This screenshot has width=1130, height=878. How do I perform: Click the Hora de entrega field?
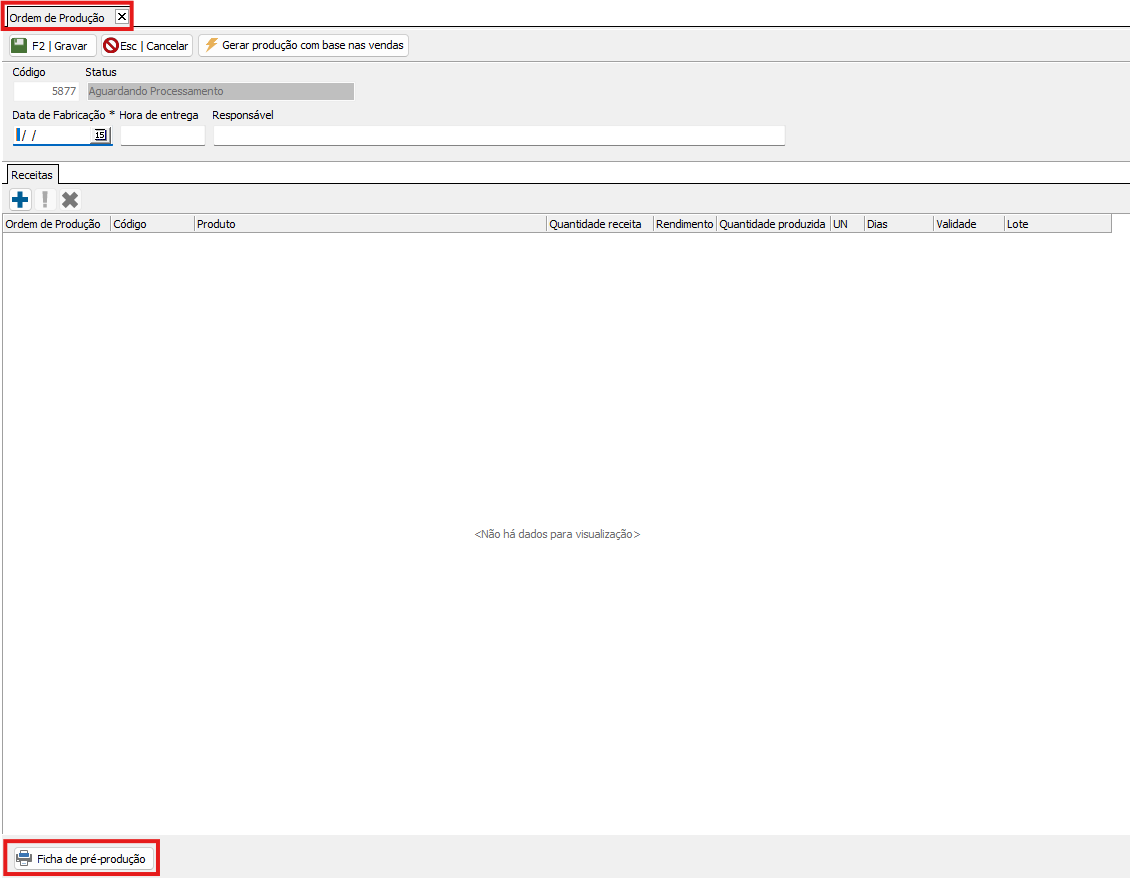click(x=162, y=135)
